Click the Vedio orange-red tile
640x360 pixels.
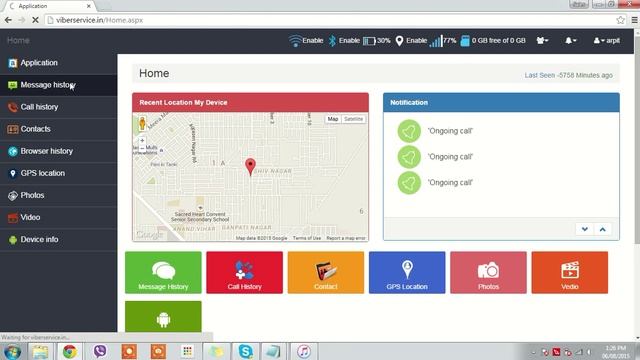(x=570, y=272)
